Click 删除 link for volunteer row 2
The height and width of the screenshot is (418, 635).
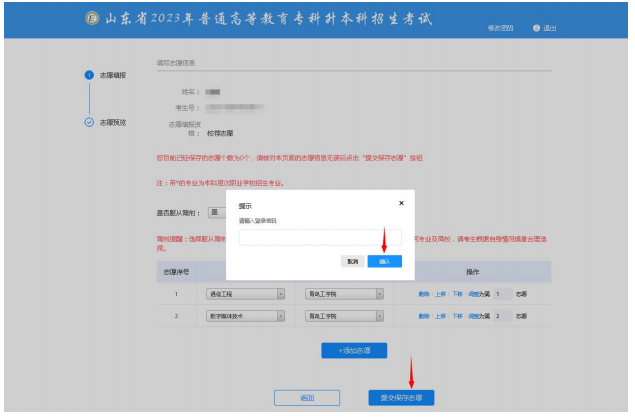pos(424,316)
